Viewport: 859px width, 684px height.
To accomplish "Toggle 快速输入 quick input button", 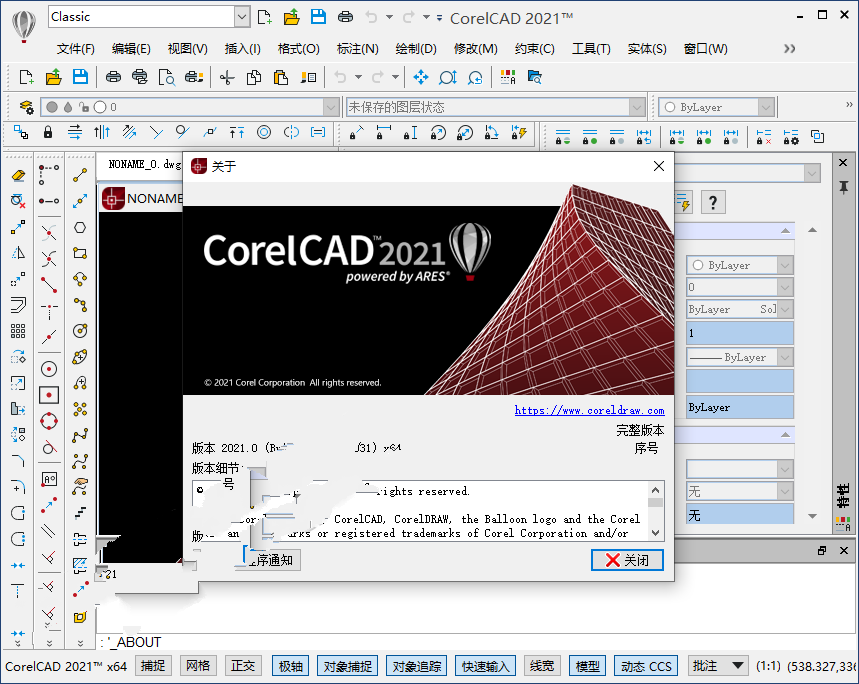I will pos(485,666).
